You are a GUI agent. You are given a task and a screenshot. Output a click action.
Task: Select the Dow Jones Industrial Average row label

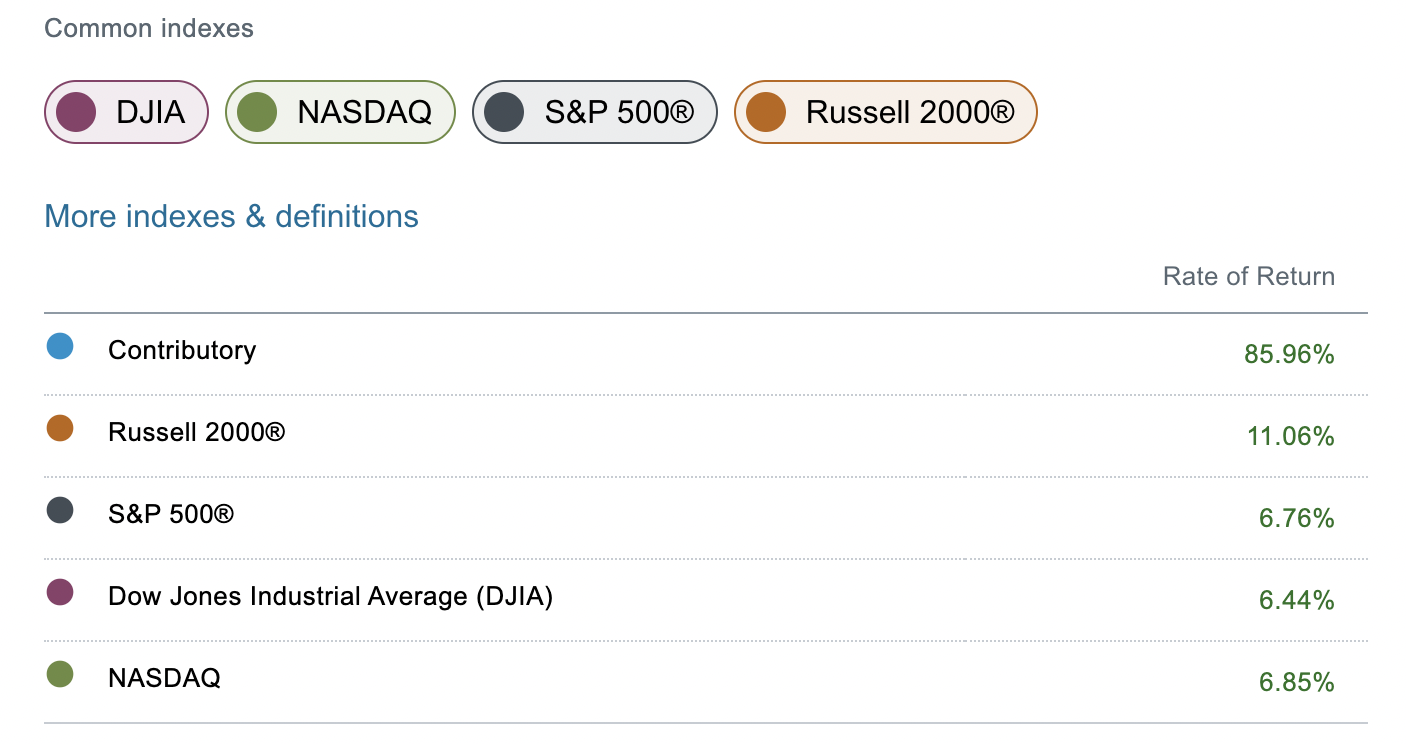(330, 596)
